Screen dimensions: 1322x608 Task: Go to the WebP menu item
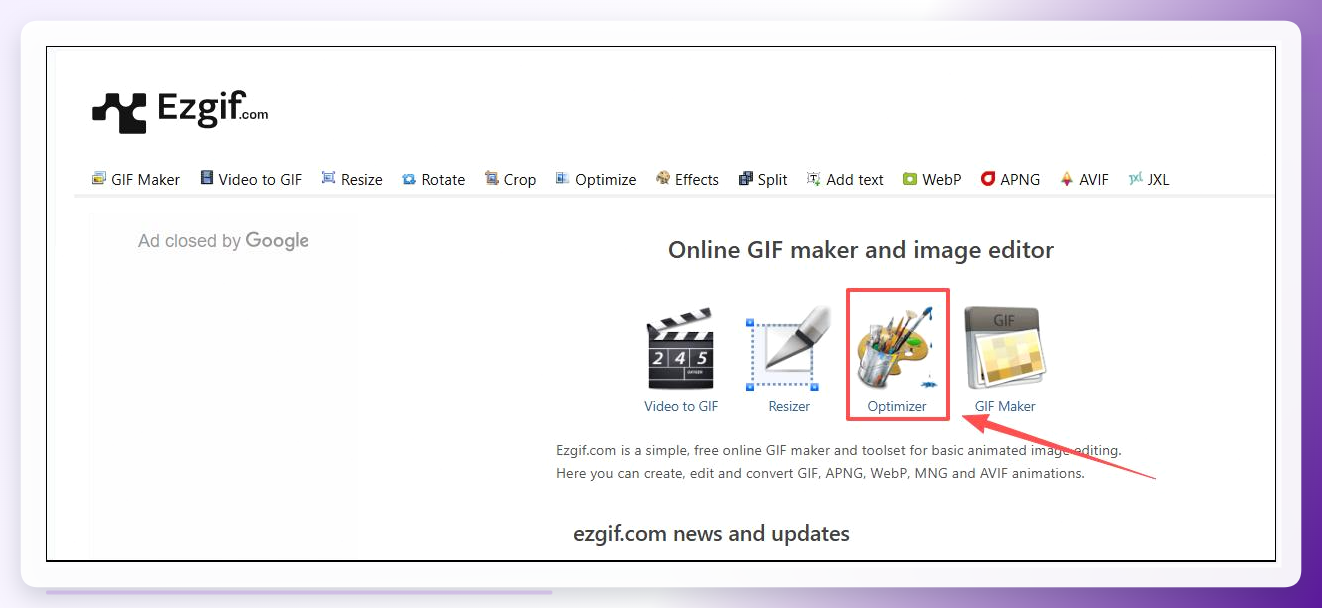[x=942, y=180]
